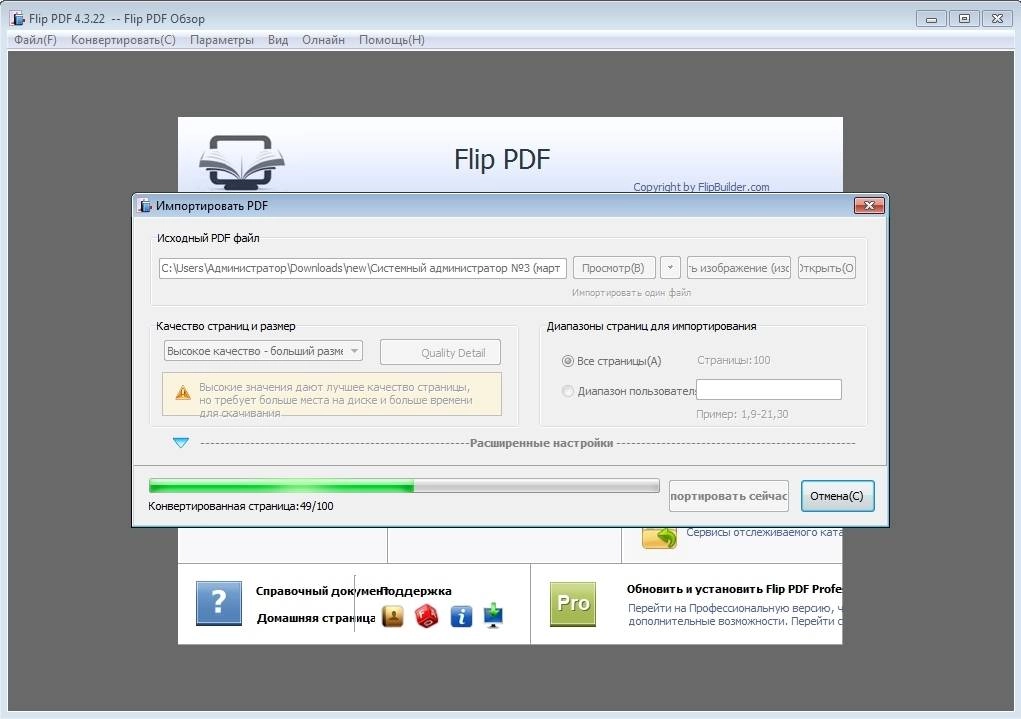Click the 'Импортировать один файл' label
Image resolution: width=1021 pixels, height=719 pixels.
point(631,292)
